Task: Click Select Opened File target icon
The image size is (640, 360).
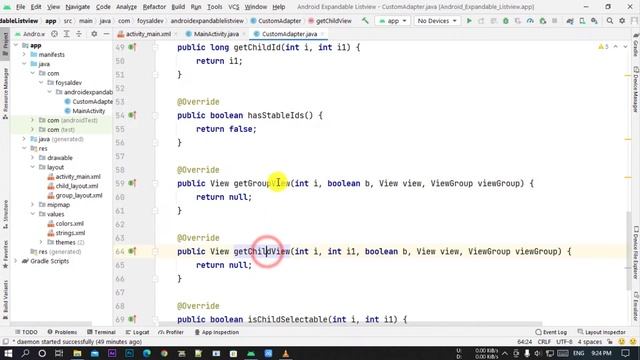Action: point(54,34)
